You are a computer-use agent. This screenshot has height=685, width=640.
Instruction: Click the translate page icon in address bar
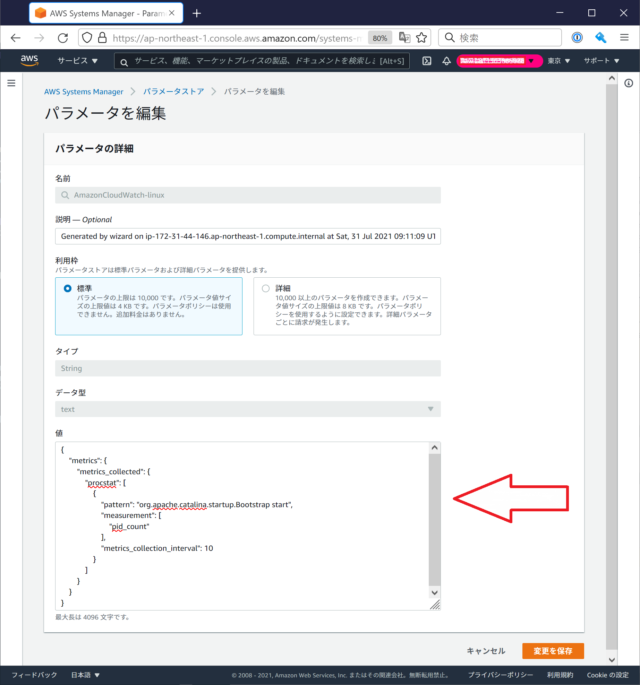[x=405, y=38]
